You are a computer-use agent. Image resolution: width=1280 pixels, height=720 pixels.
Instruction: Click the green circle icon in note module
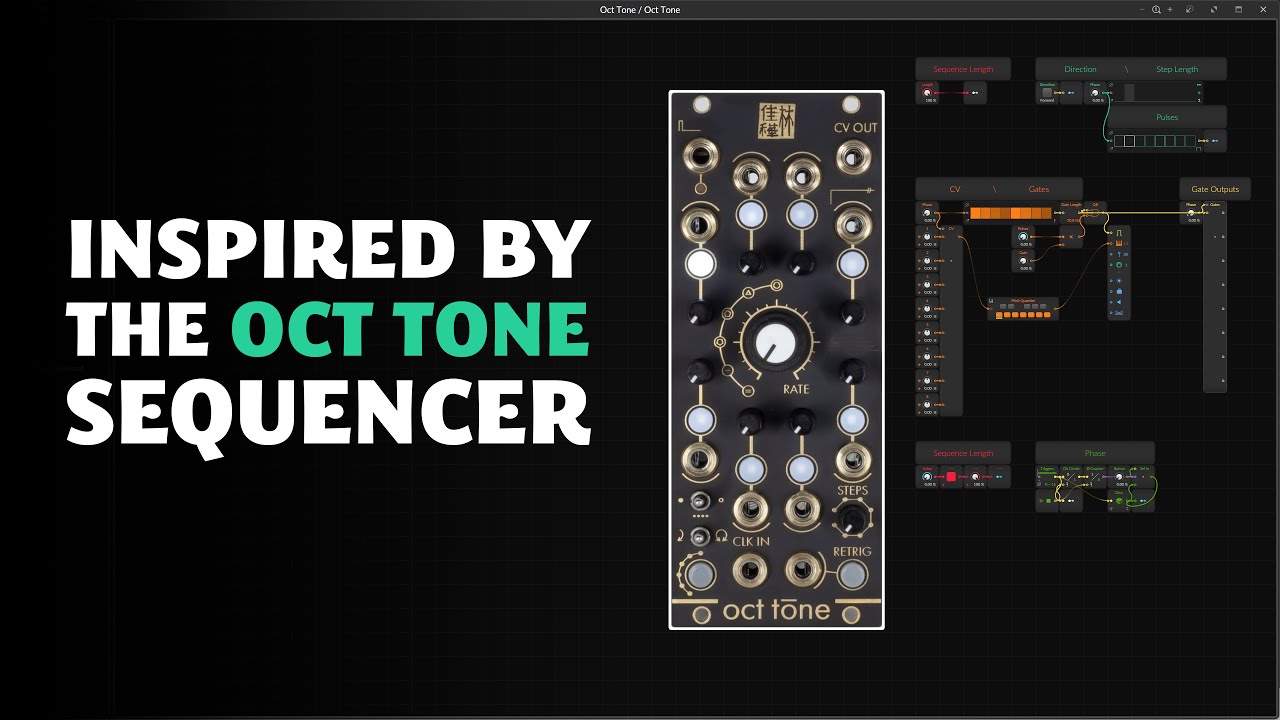click(x=1119, y=265)
